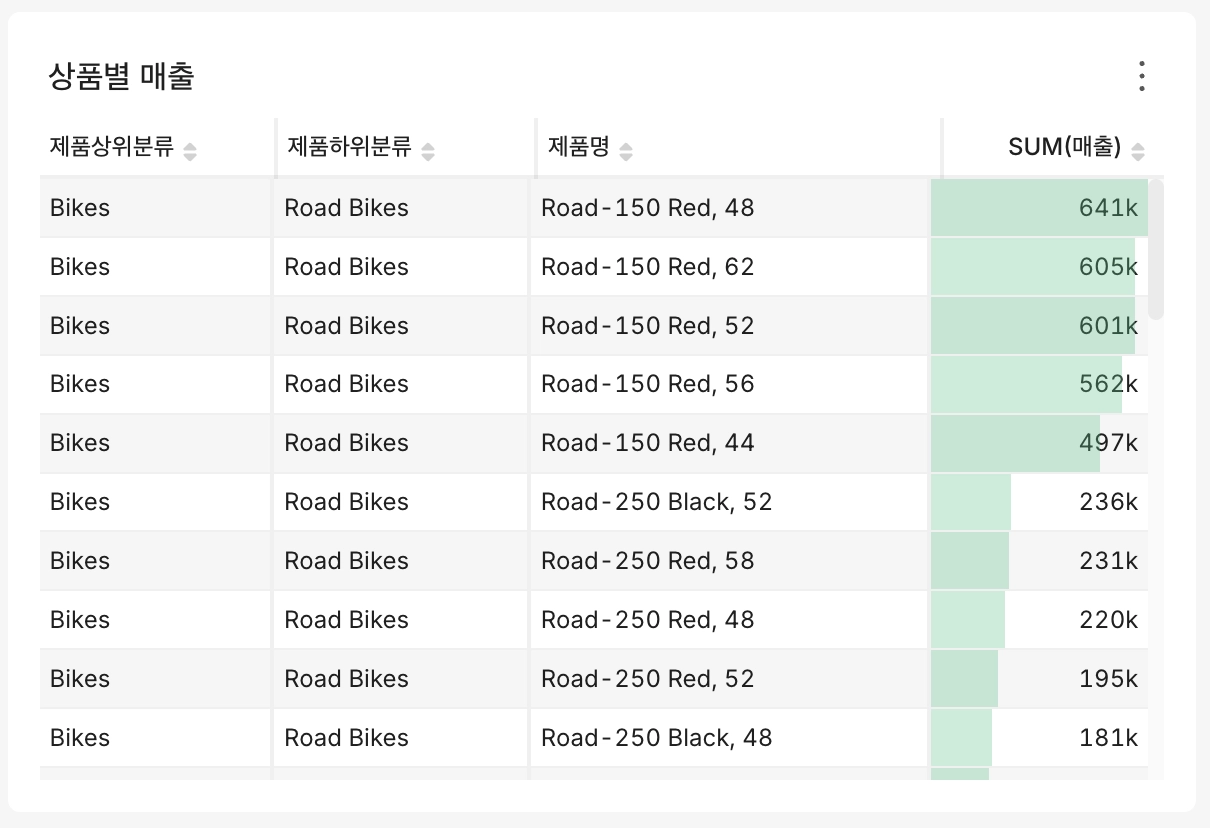
Task: Click the 236k sales value cell
Action: 1039,502
